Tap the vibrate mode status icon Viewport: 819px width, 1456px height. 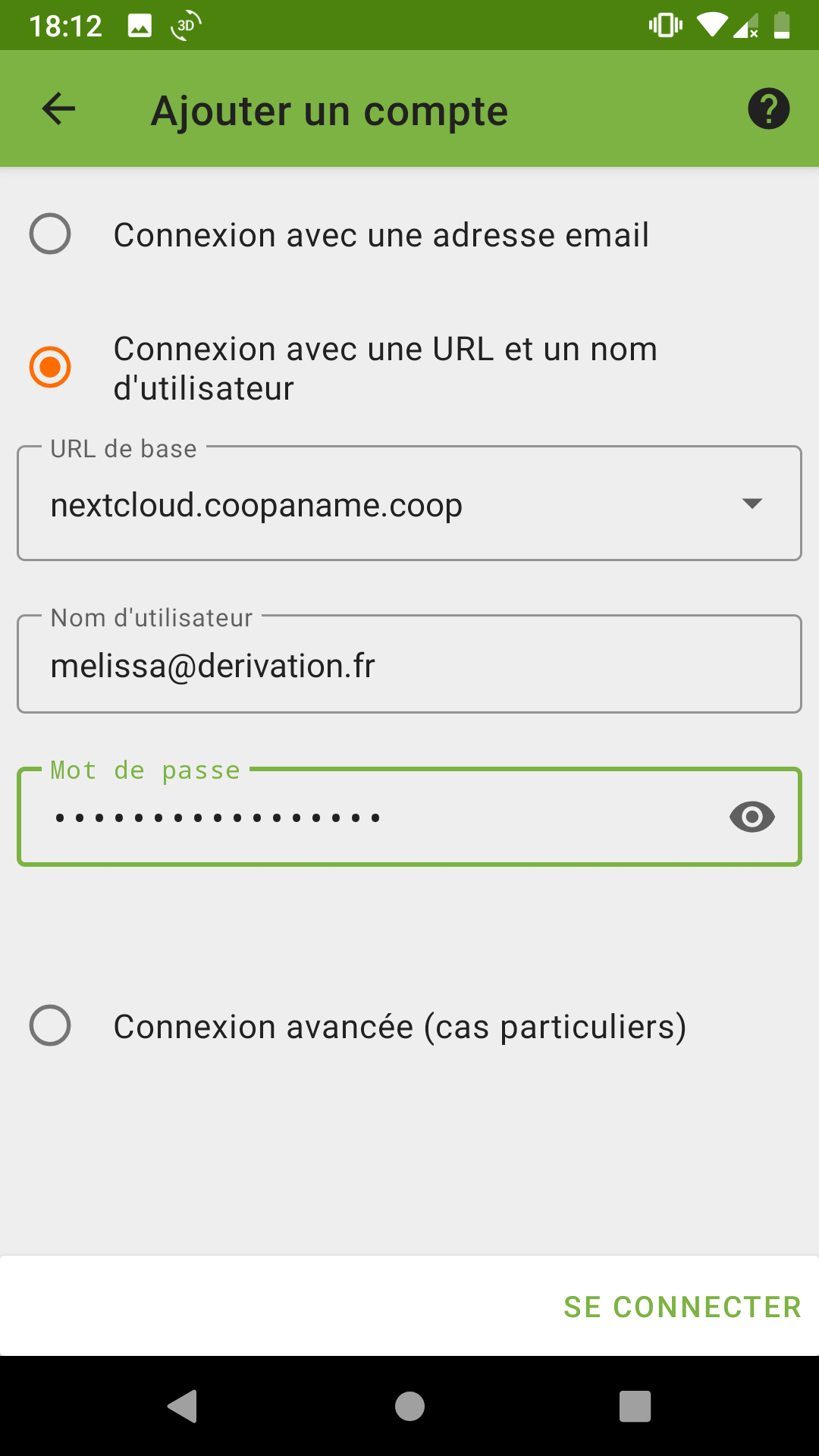tap(665, 26)
